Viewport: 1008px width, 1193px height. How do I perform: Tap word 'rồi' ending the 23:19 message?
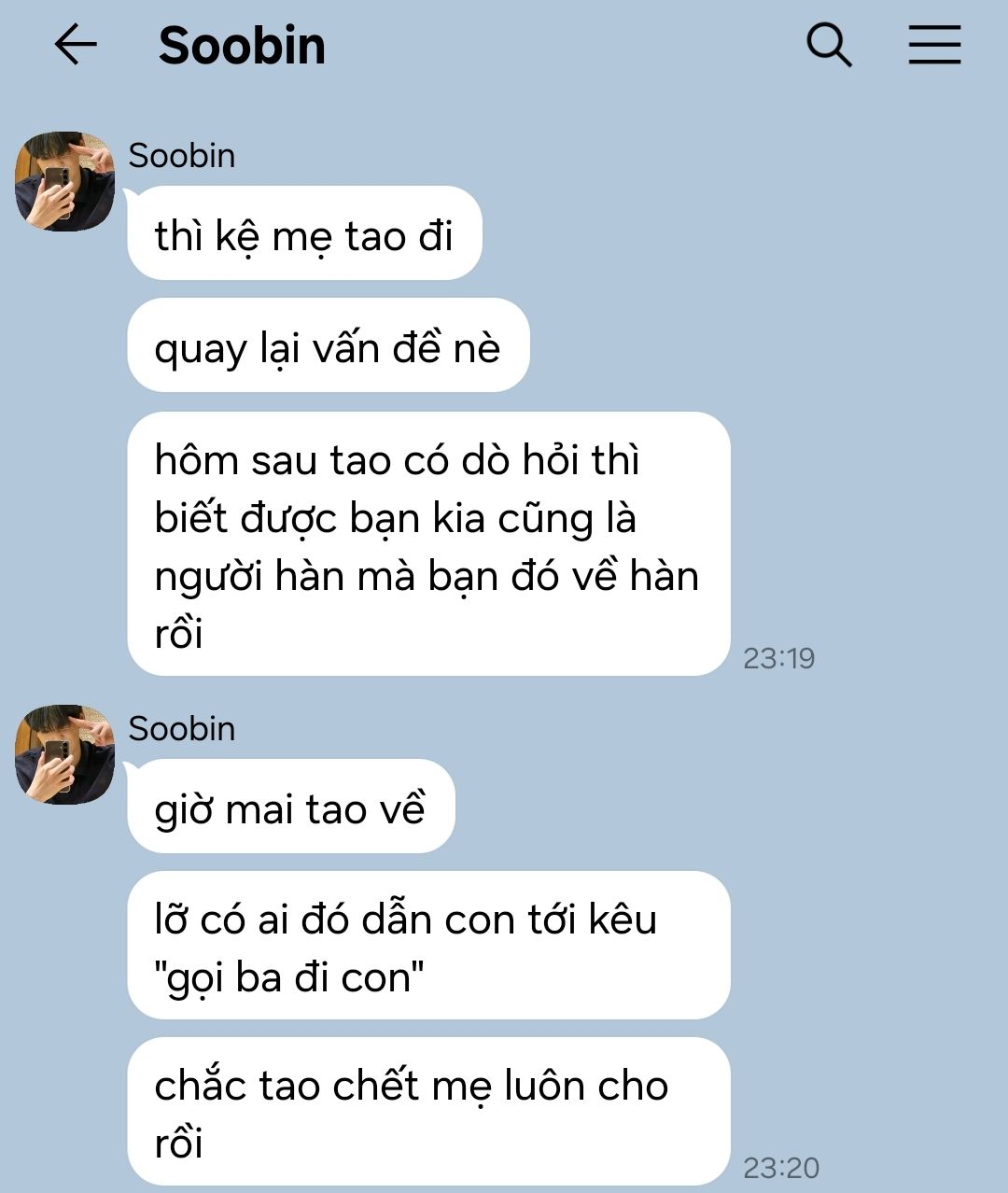point(178,634)
